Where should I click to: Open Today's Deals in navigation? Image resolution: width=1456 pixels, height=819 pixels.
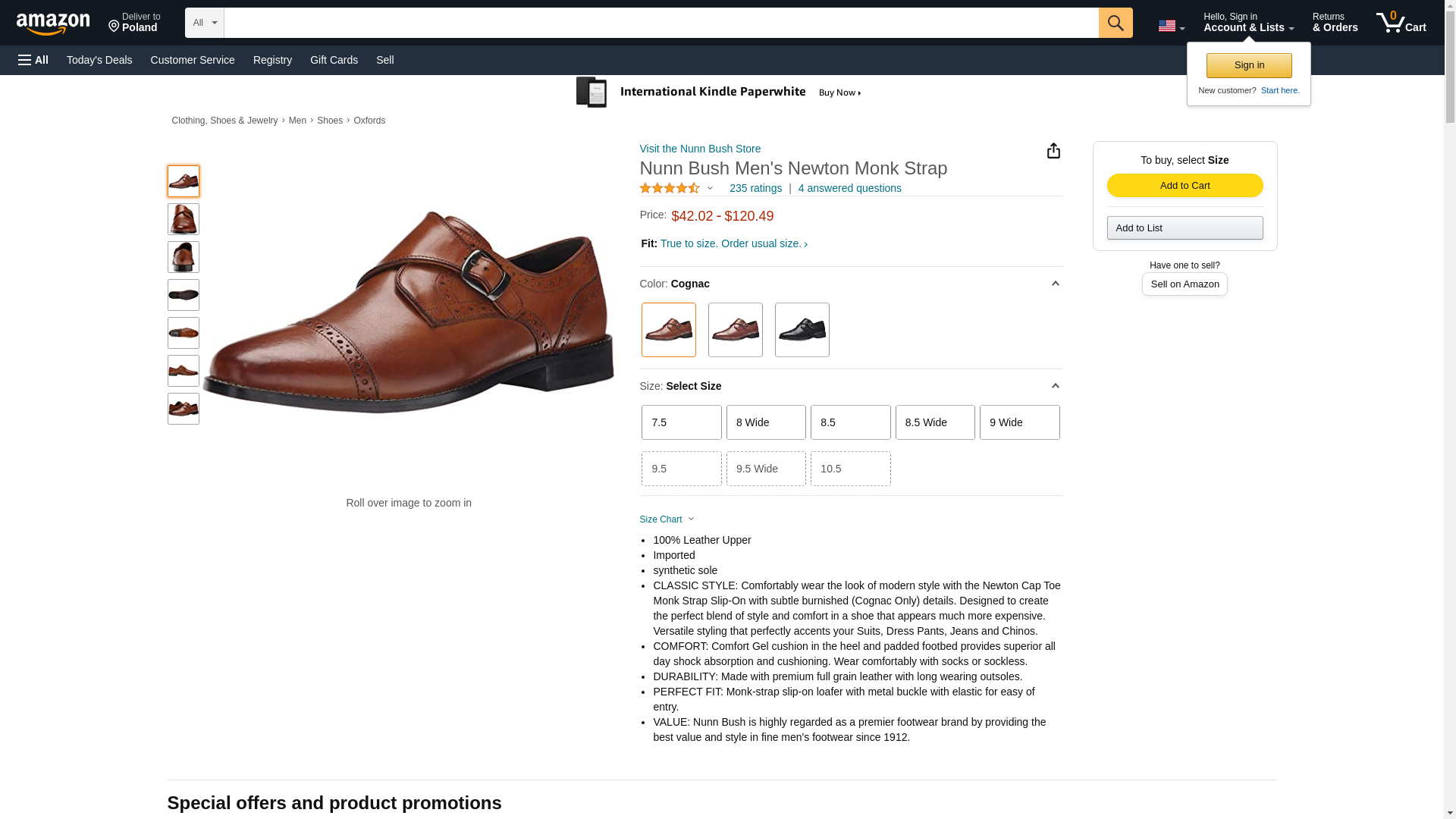click(99, 60)
